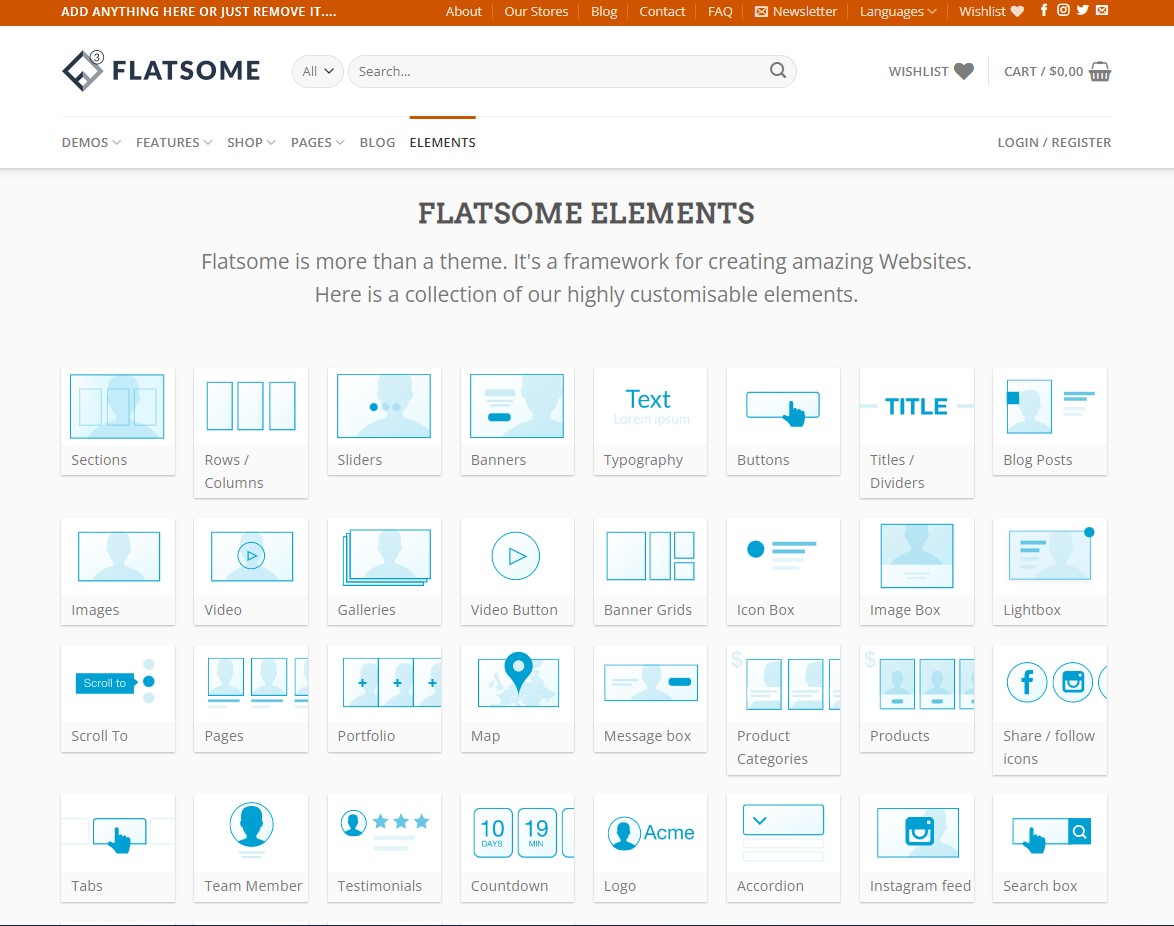Open the Sections element card

(118, 421)
